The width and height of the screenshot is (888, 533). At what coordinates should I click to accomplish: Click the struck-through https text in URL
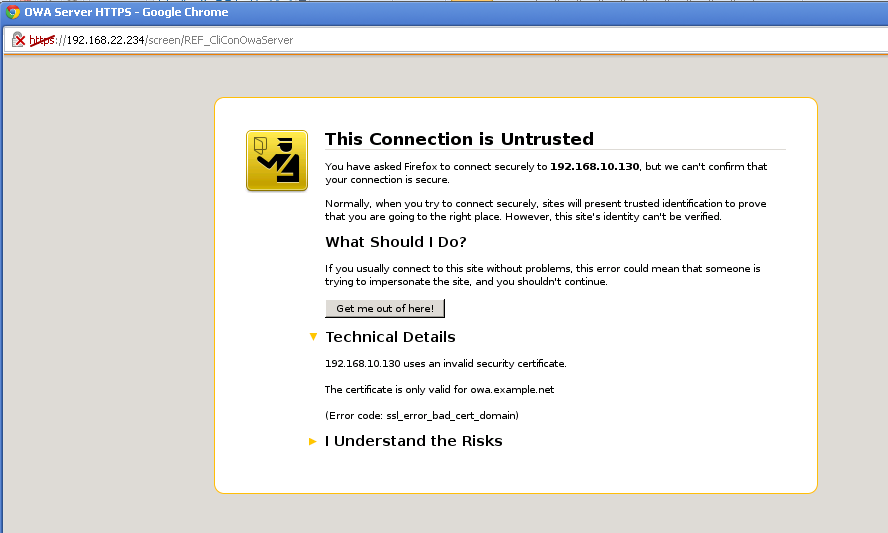click(x=42, y=40)
